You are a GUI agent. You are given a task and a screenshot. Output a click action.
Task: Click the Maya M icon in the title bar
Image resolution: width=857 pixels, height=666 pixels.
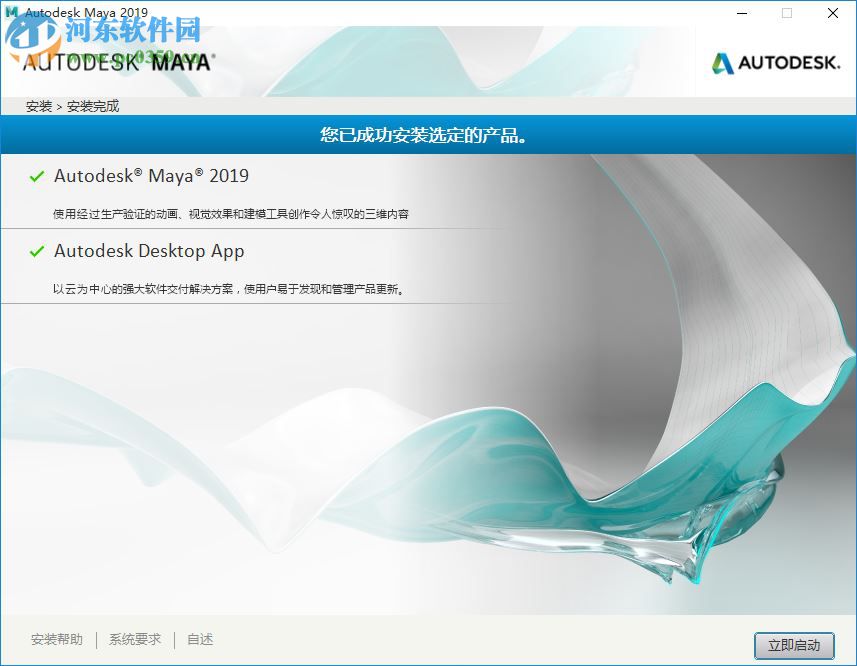[11, 11]
